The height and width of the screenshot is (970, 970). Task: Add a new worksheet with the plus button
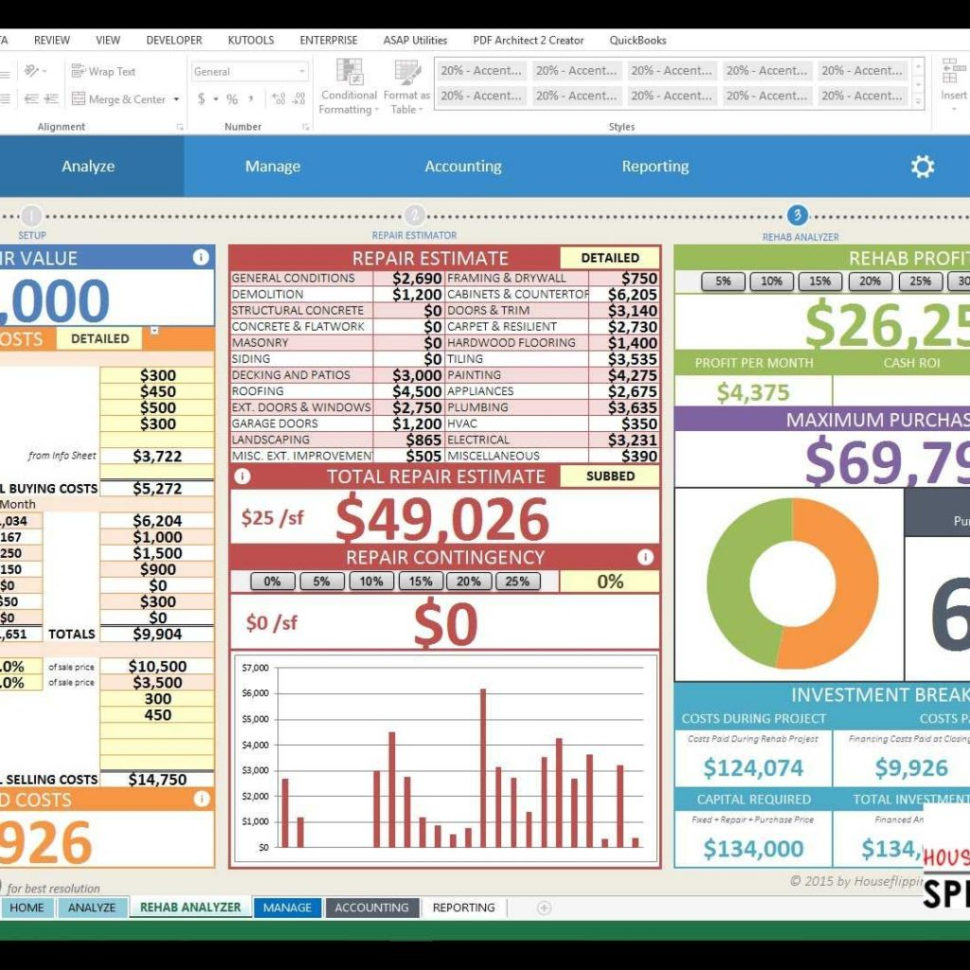543,908
